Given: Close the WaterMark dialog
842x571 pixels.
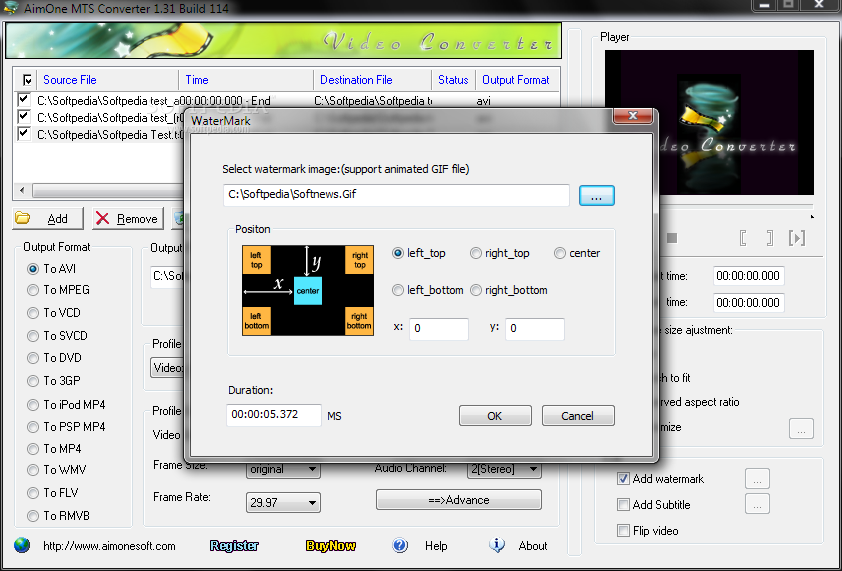Looking at the screenshot, I should [x=633, y=115].
